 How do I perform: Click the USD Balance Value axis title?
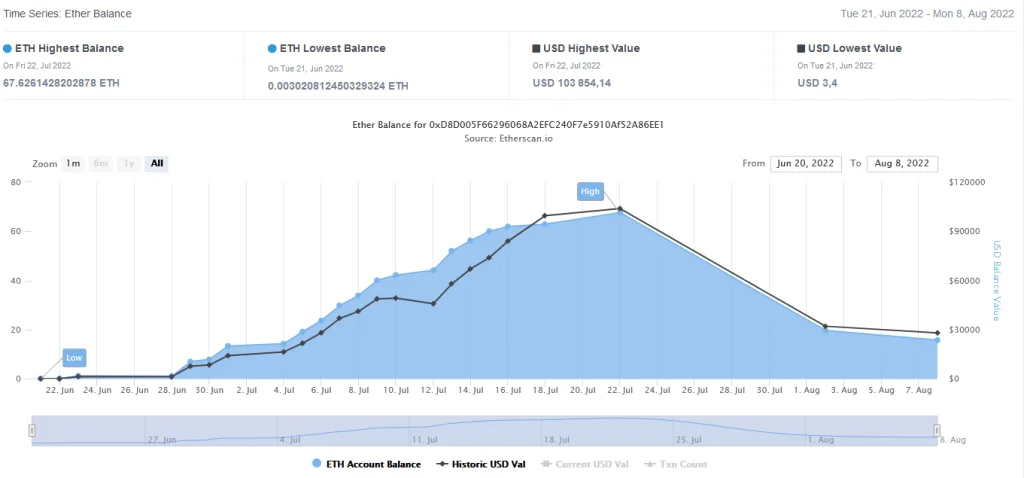pyautogui.click(x=997, y=281)
